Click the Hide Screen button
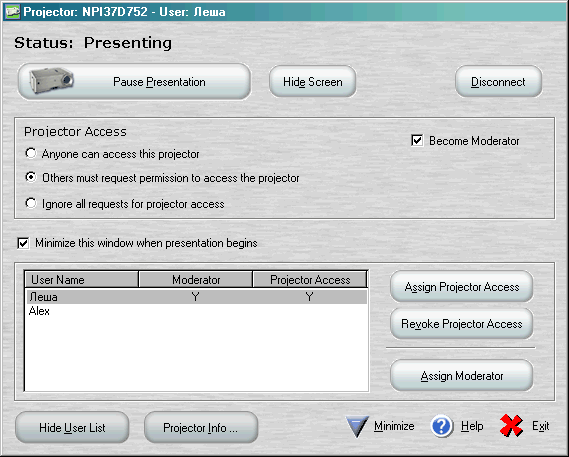 (312, 82)
